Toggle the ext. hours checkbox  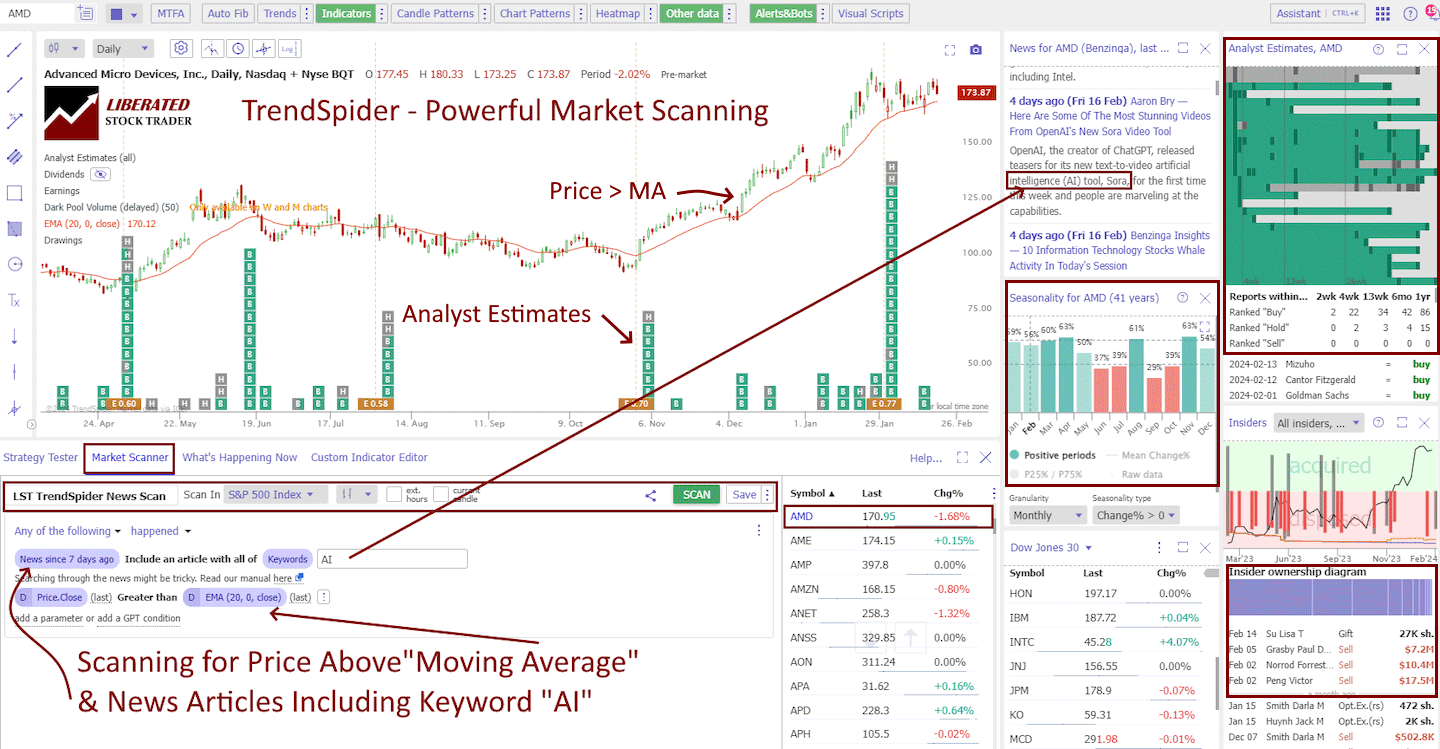(394, 494)
